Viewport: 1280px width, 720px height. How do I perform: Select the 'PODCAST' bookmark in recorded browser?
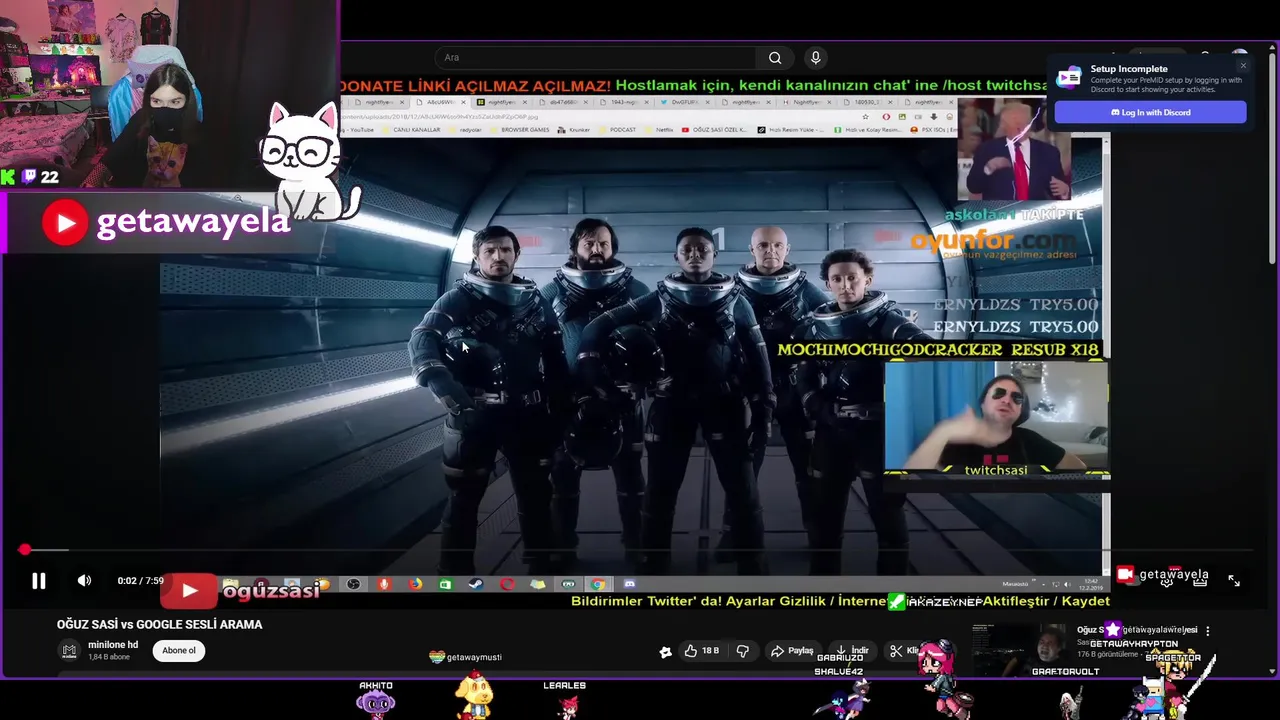coord(618,130)
